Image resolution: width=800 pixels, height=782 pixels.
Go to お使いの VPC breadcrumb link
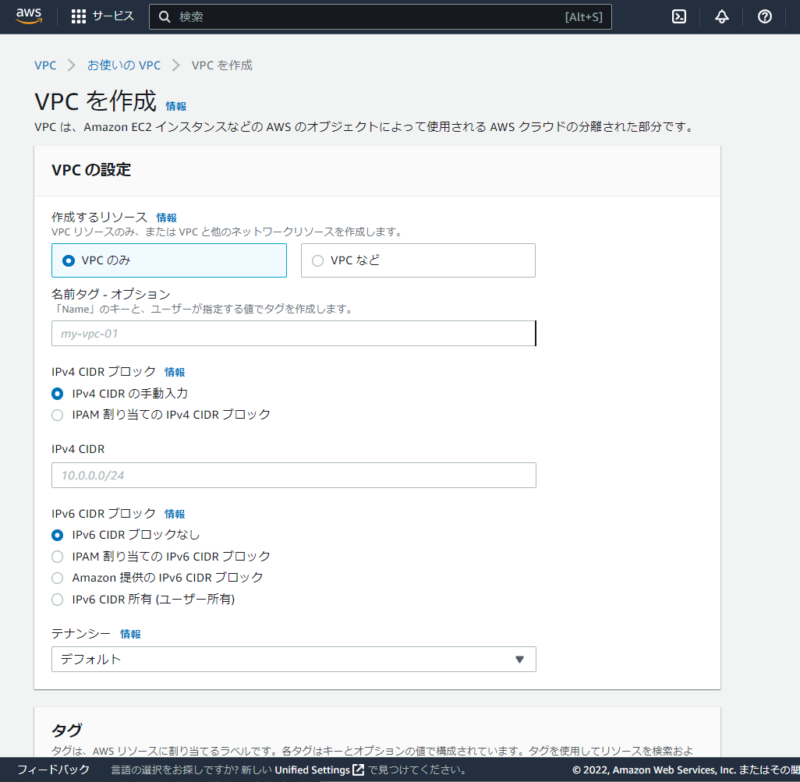coord(123,65)
